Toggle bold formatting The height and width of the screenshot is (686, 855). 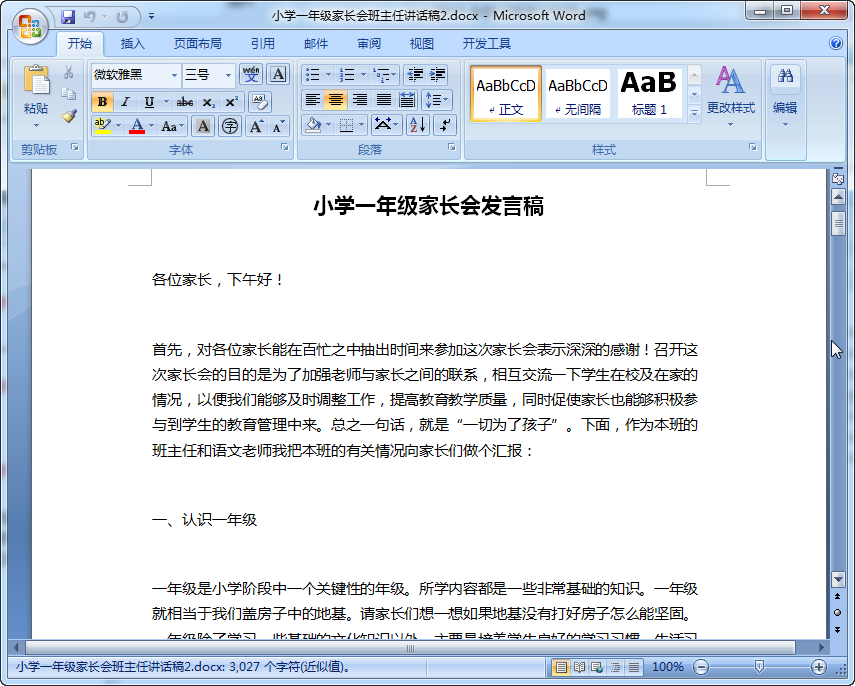(x=103, y=101)
